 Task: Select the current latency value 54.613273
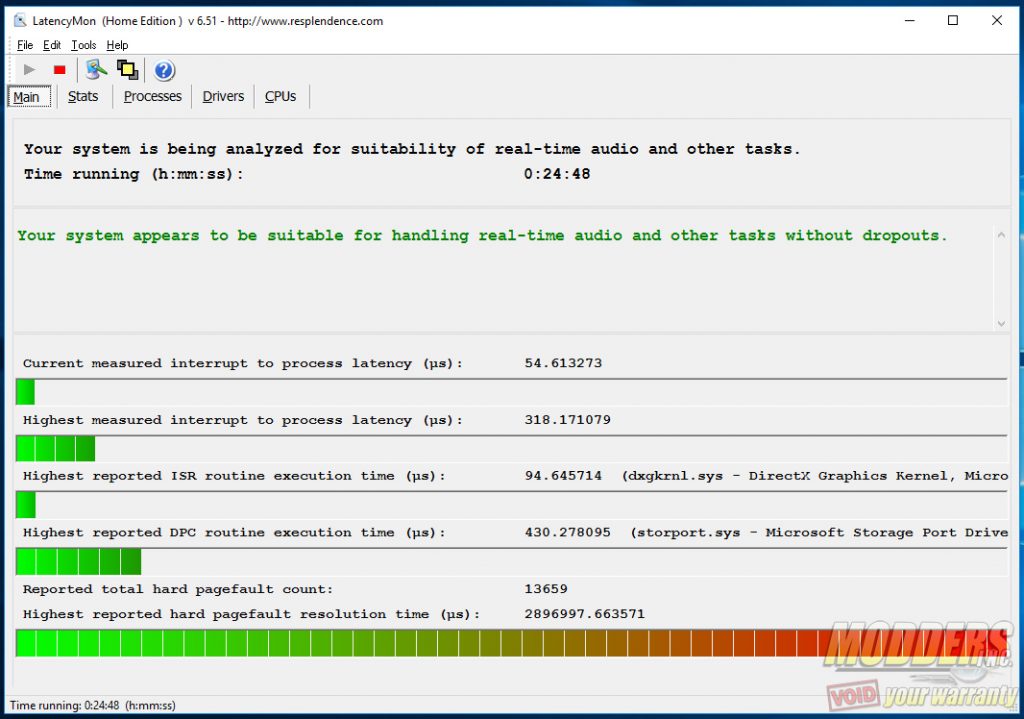[x=564, y=363]
